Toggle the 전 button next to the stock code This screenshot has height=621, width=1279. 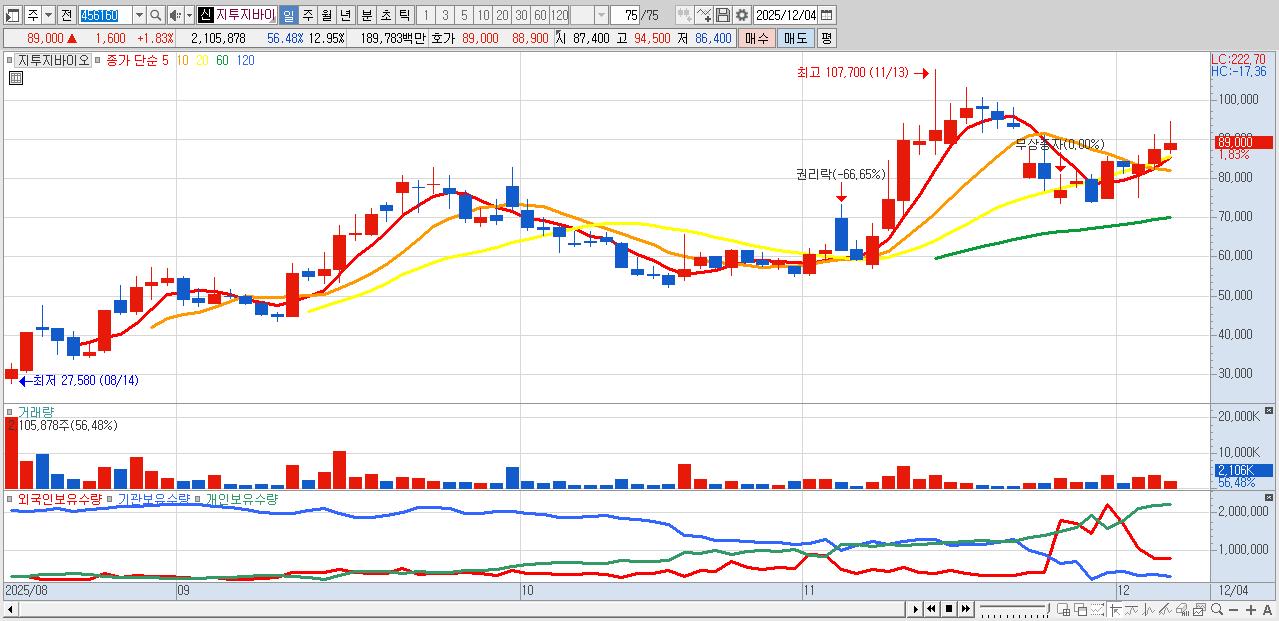[66, 15]
